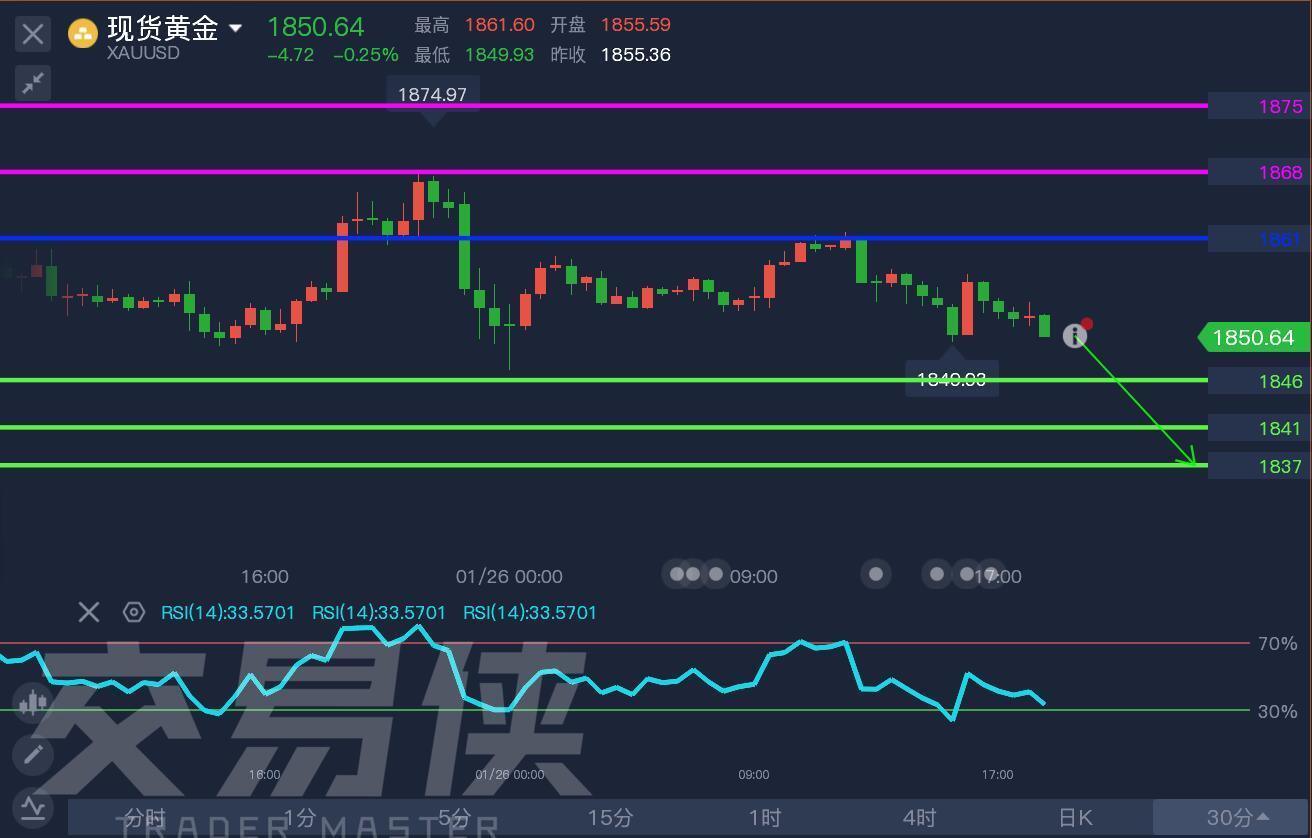
Task: Click the gold coin symbol icon
Action: point(82,34)
